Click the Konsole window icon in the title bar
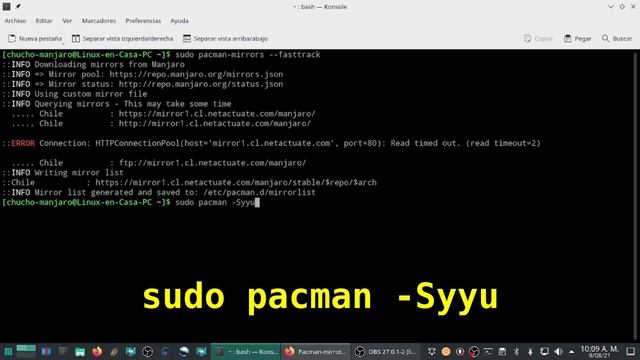 [x=7, y=7]
